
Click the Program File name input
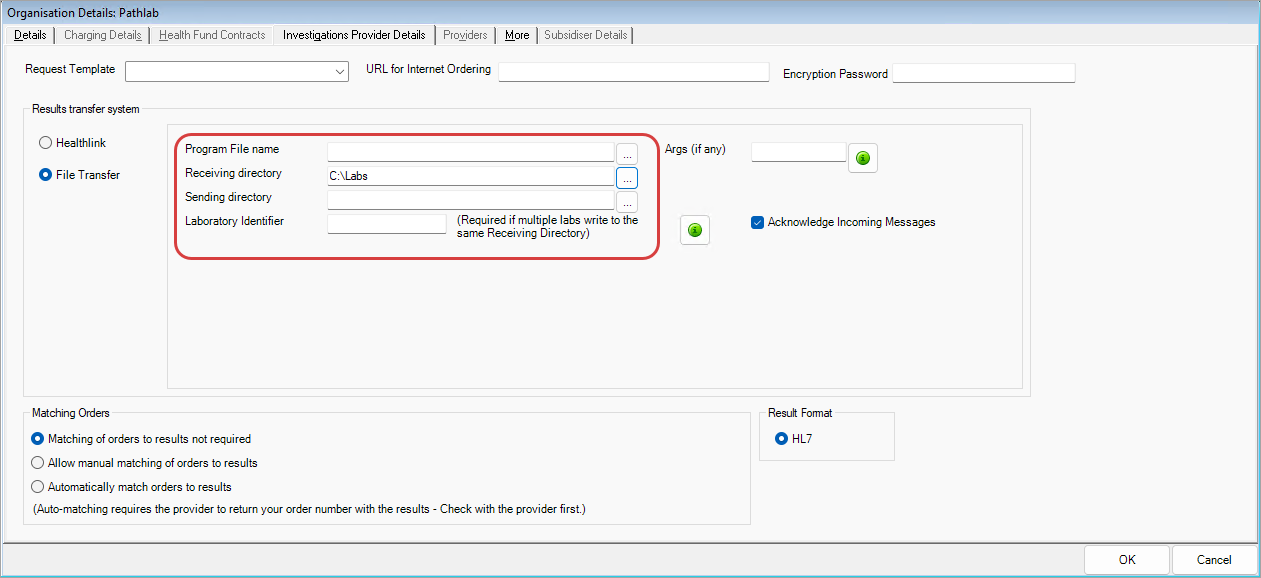coord(470,152)
